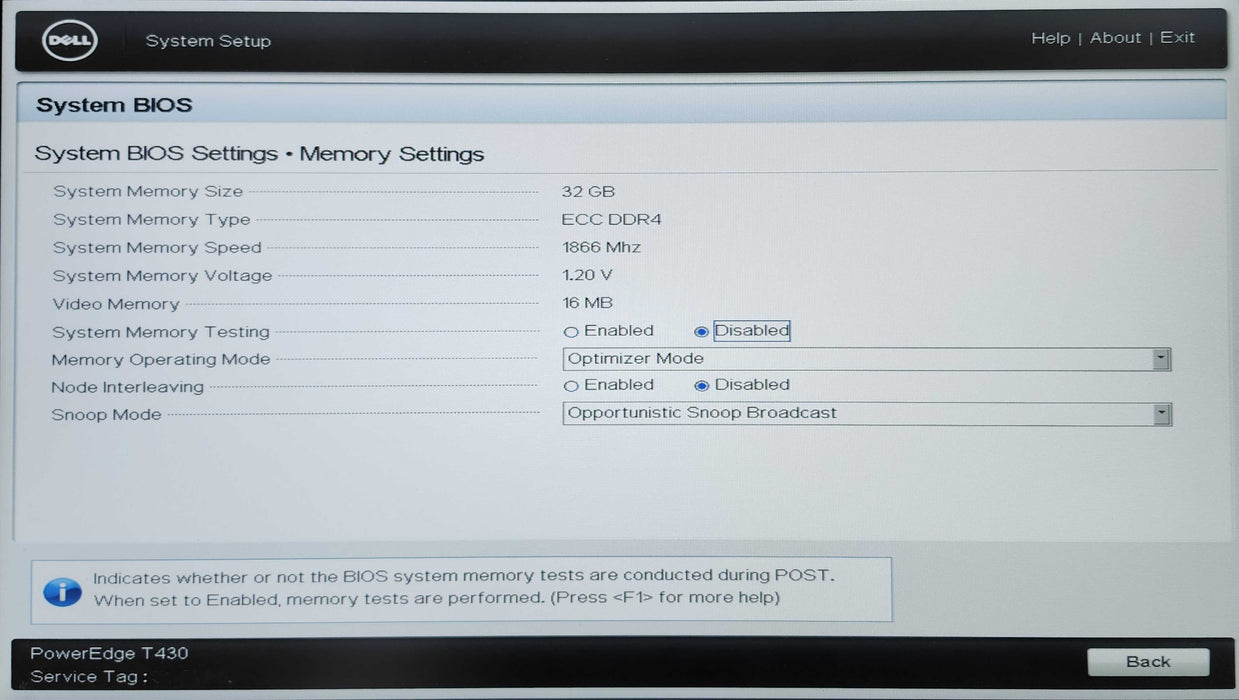Click the System Setup title text
The width and height of the screenshot is (1239, 700).
(x=208, y=41)
